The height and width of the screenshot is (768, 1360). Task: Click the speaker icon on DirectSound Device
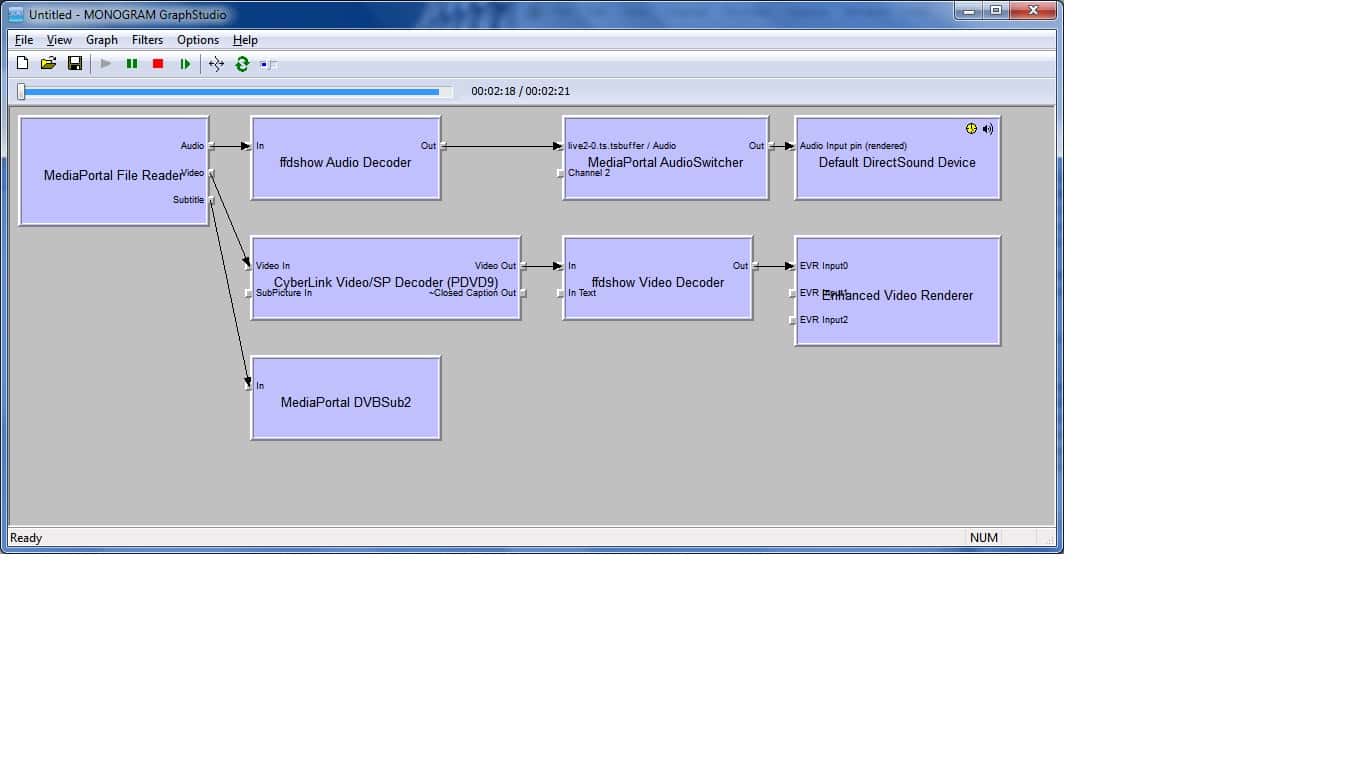[x=987, y=129]
